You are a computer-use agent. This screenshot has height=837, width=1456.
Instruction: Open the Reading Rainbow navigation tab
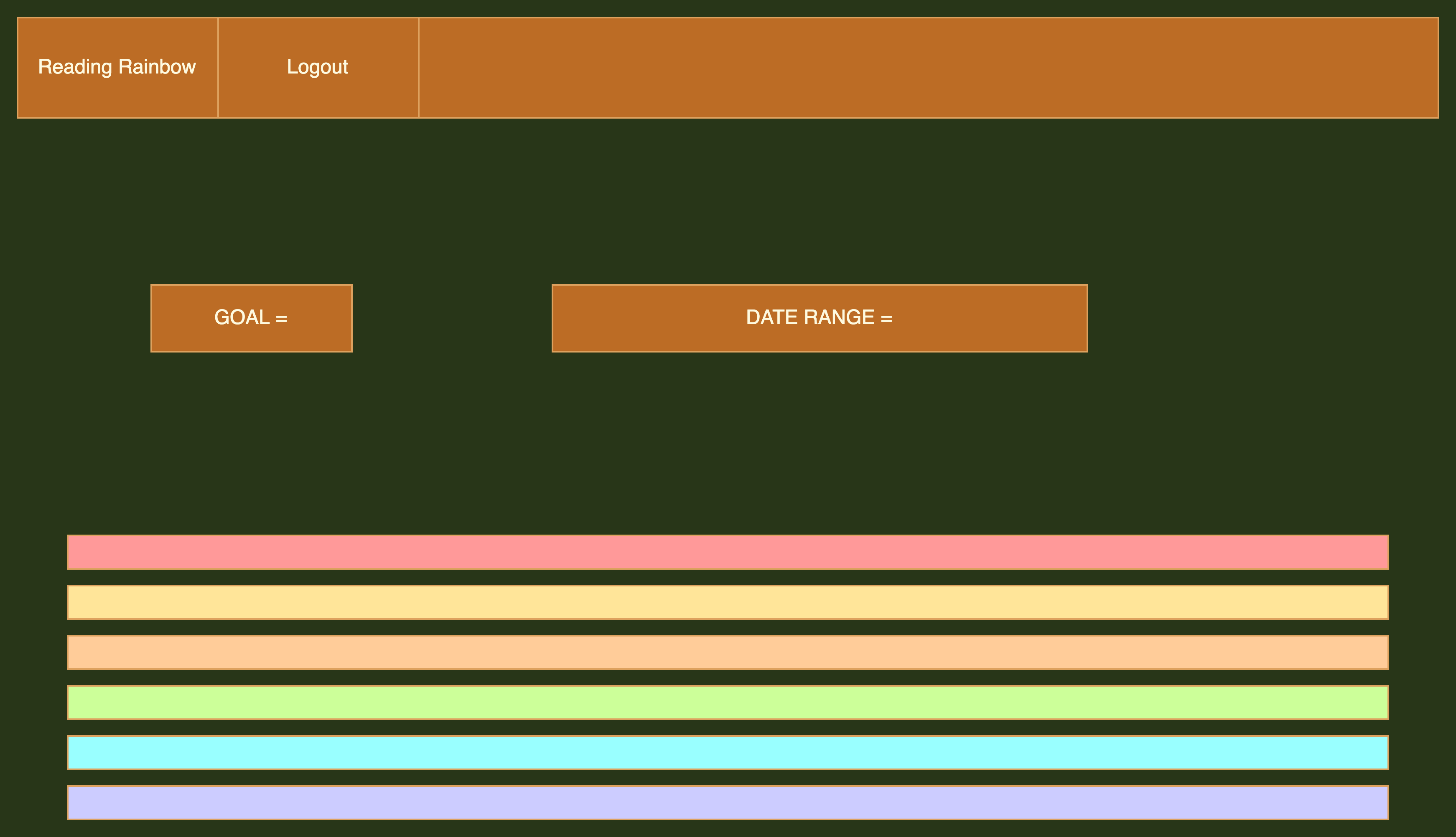(117, 67)
